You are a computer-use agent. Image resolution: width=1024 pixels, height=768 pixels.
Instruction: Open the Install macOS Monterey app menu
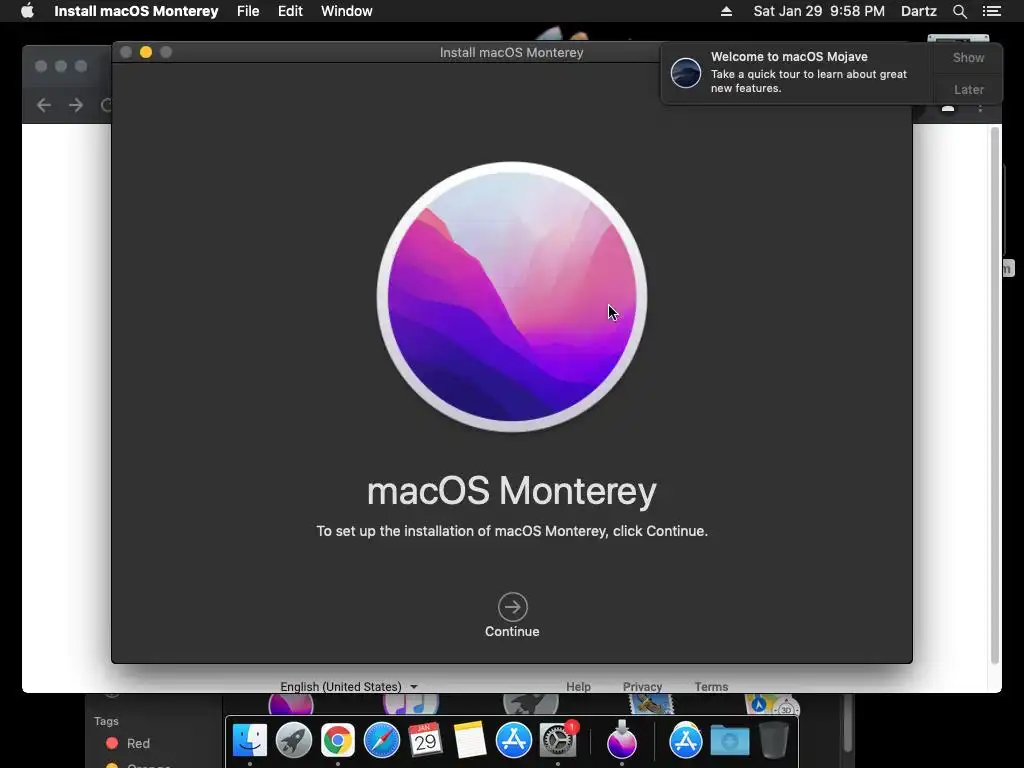pyautogui.click(x=136, y=11)
